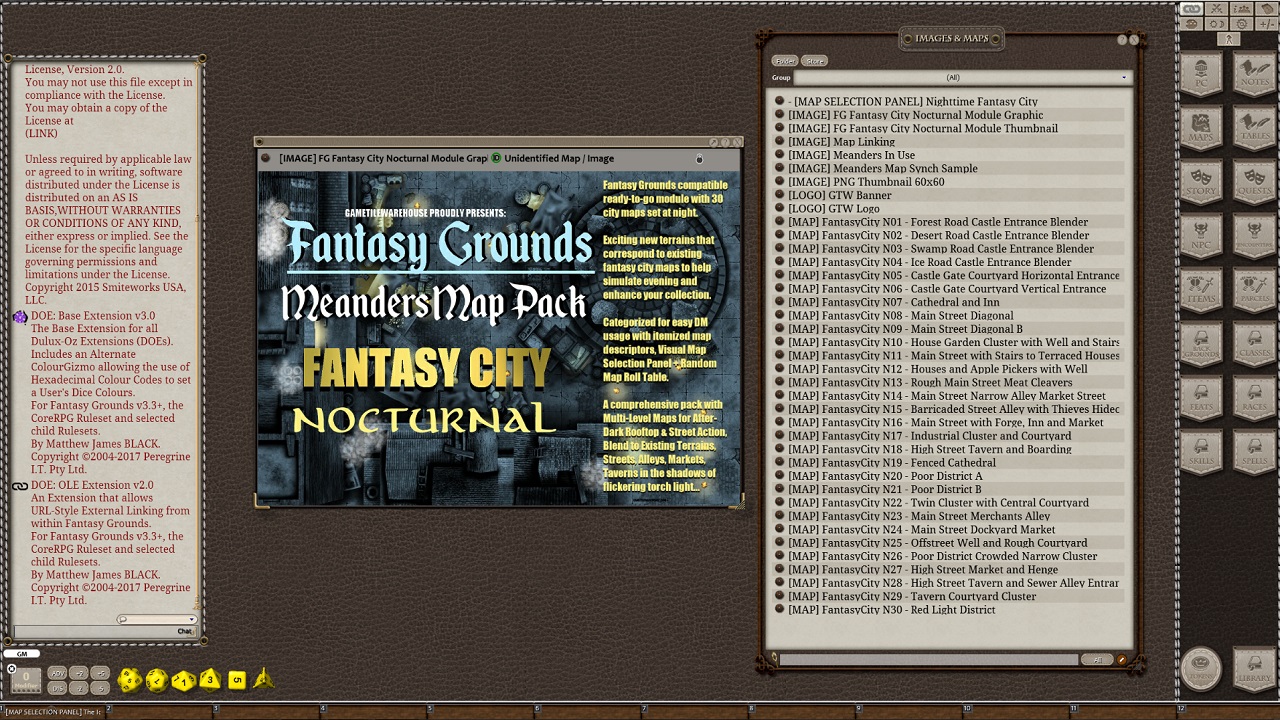Select the yellow d20 die

(x=131, y=679)
